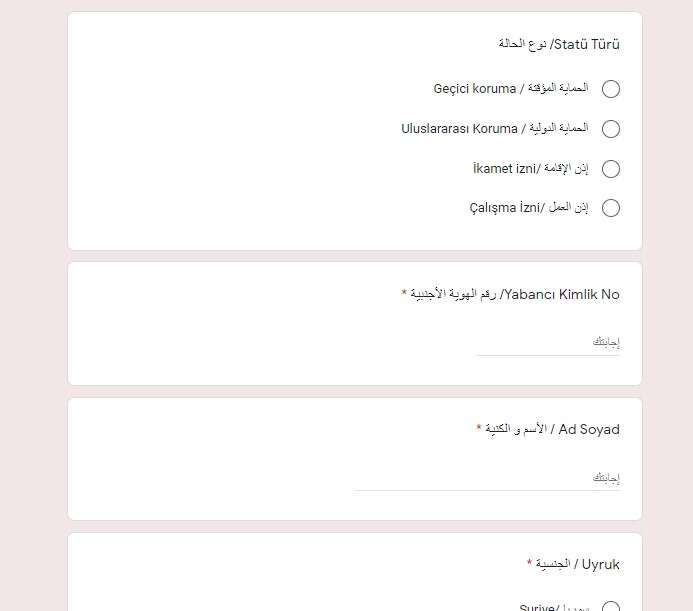Select the Suriye nationality radio button
This screenshot has width=693, height=611.
coord(611,607)
